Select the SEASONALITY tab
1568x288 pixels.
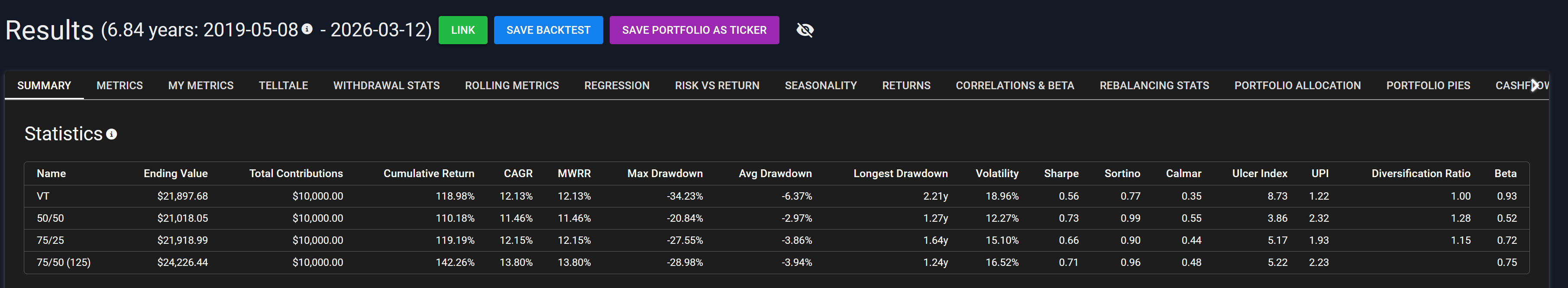pos(821,85)
